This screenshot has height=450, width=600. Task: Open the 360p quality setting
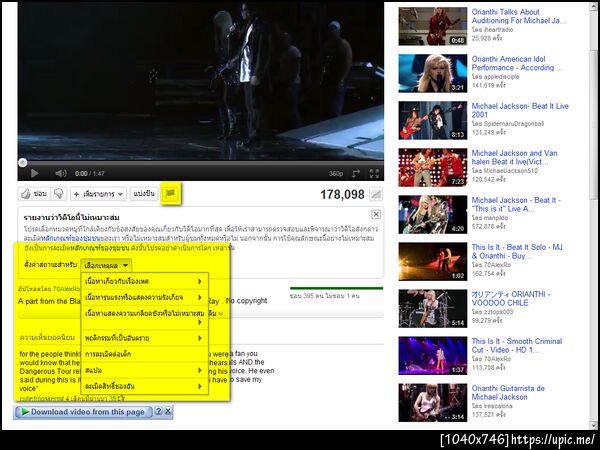(x=336, y=174)
